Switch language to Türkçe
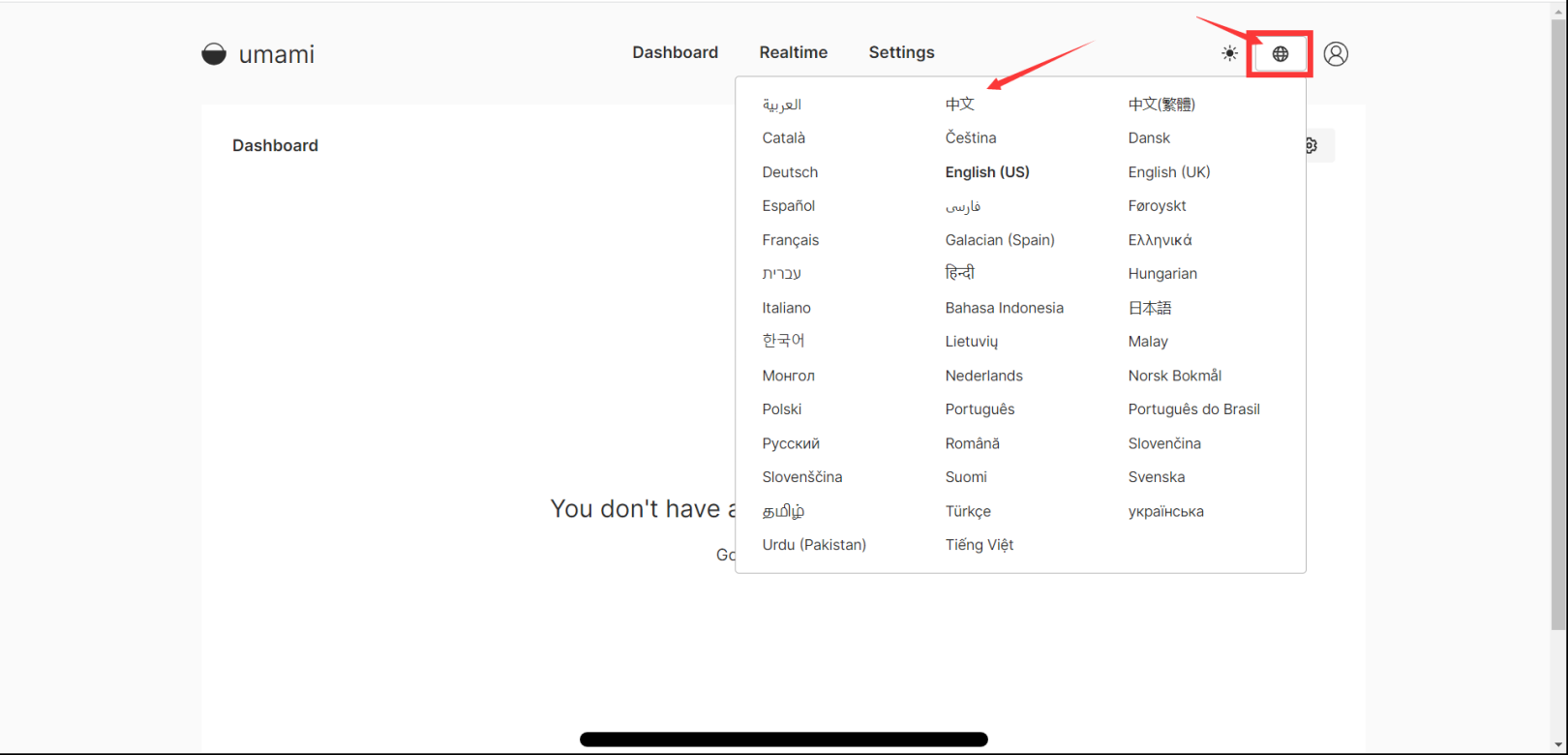Screen dimensions: 1568x755 tap(968, 511)
